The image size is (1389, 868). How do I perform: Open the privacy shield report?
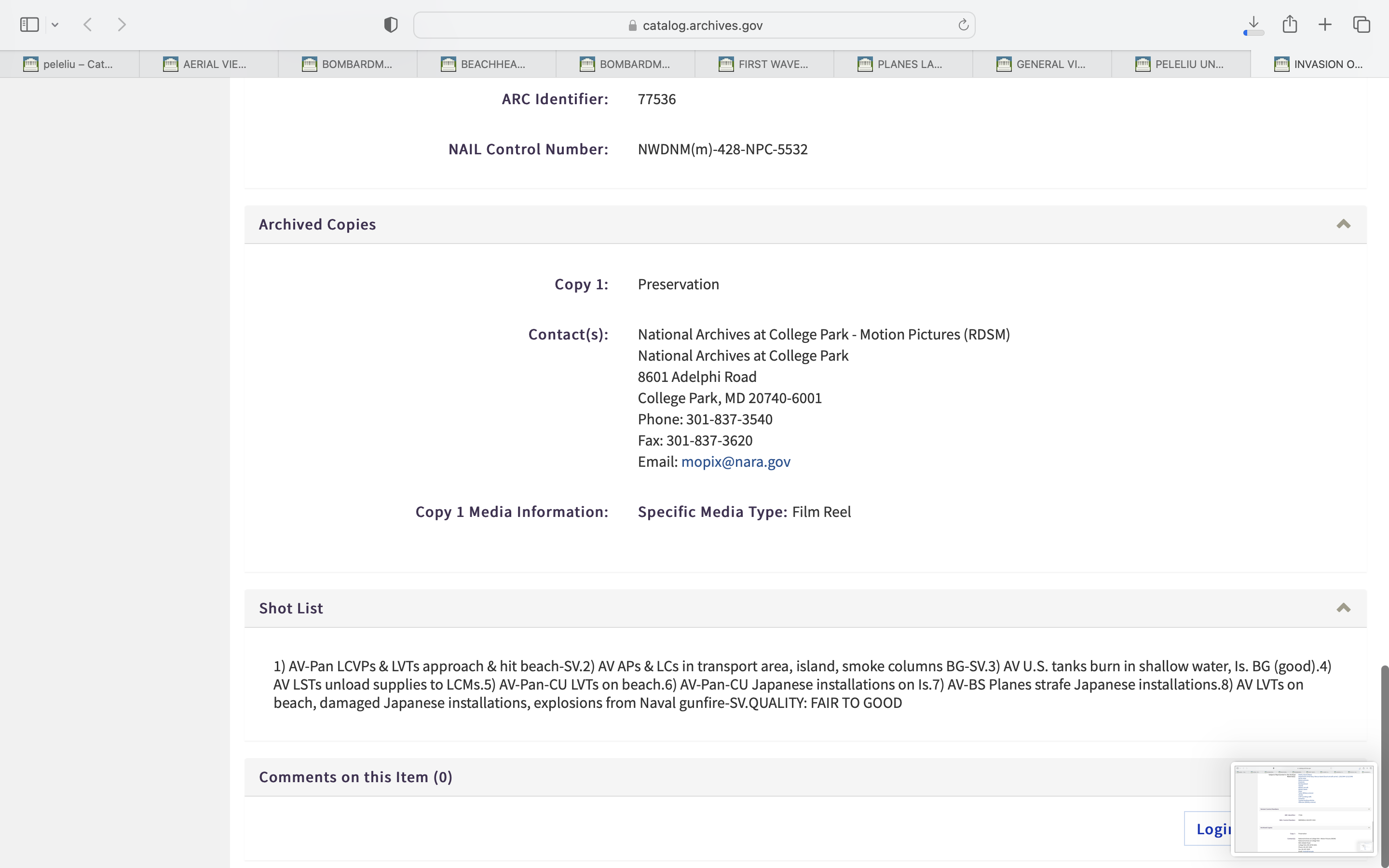pyautogui.click(x=391, y=25)
